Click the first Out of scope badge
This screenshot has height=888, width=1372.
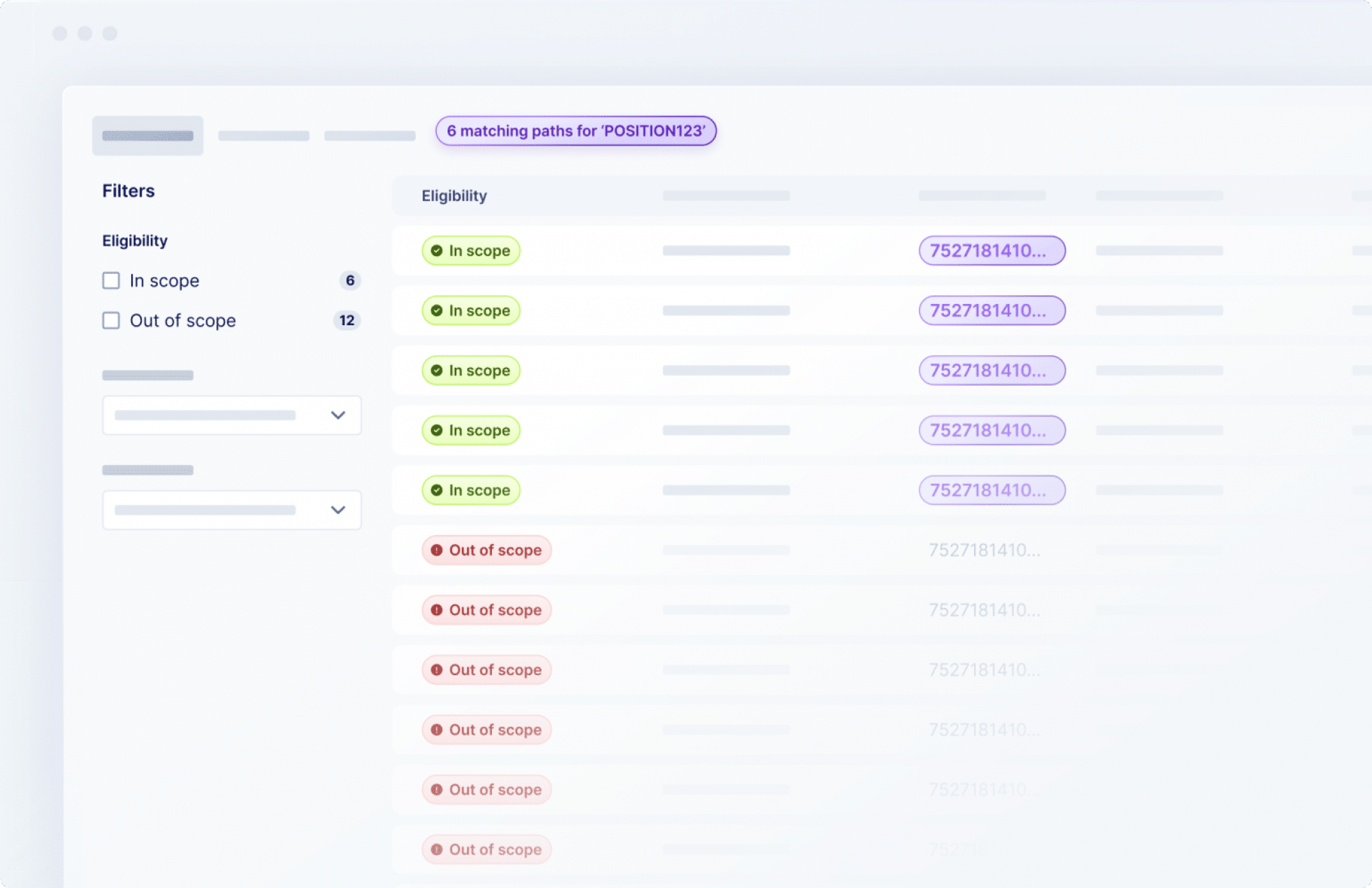coord(487,550)
